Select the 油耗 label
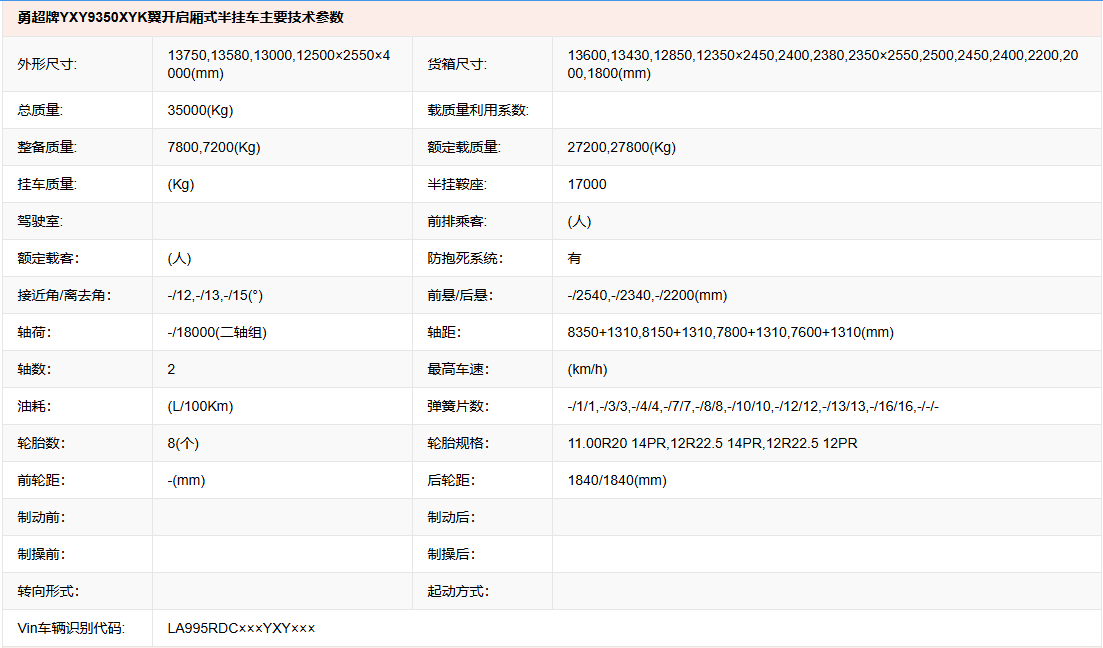The image size is (1103, 648). 34,407
